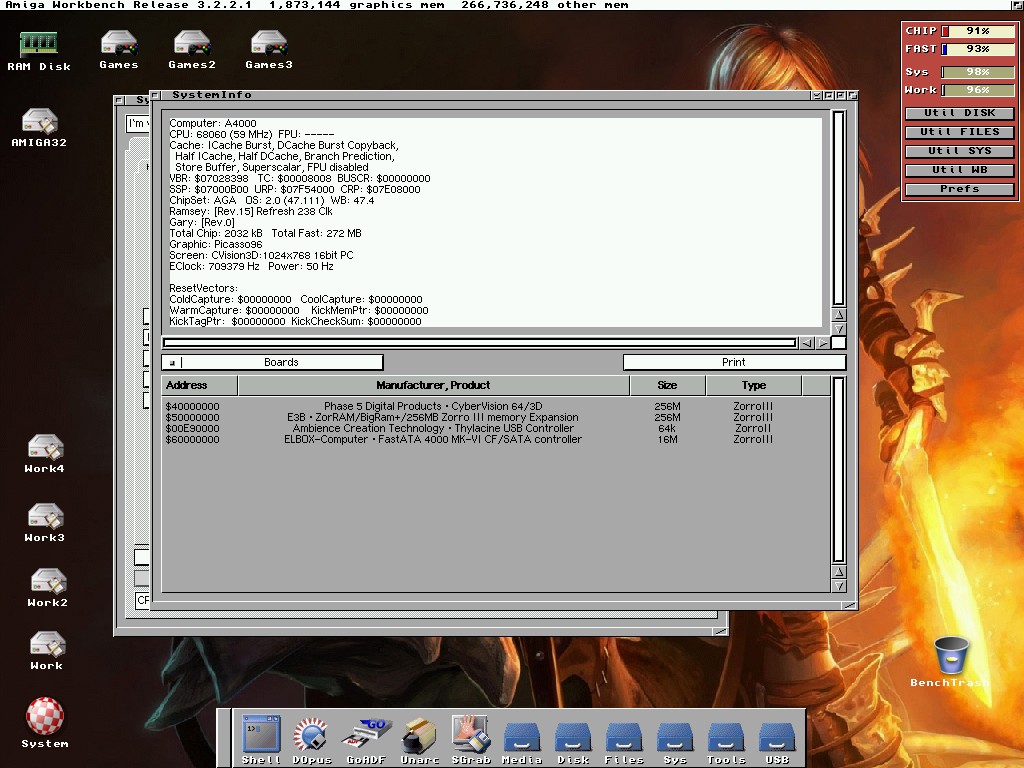Open the Files drawer in dock
Viewport: 1024px width, 768px height.
point(624,743)
